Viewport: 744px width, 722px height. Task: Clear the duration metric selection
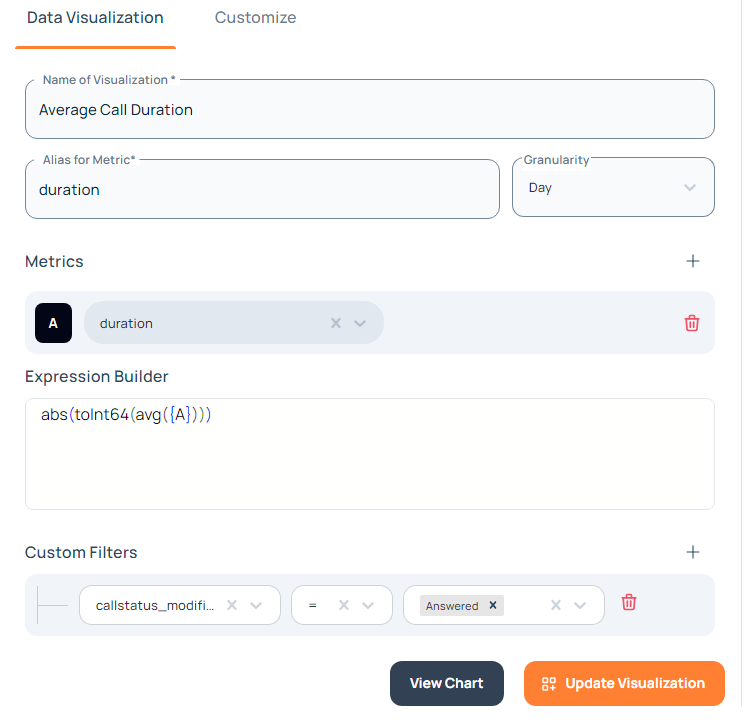tap(336, 323)
